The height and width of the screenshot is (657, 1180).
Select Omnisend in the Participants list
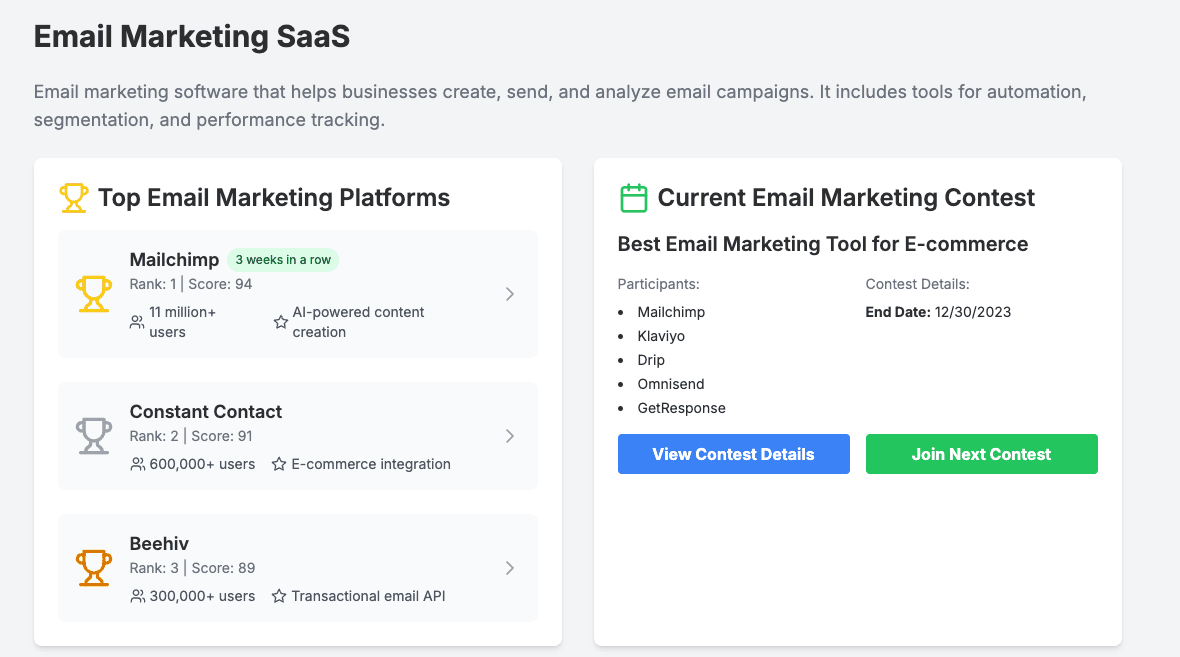tap(671, 385)
